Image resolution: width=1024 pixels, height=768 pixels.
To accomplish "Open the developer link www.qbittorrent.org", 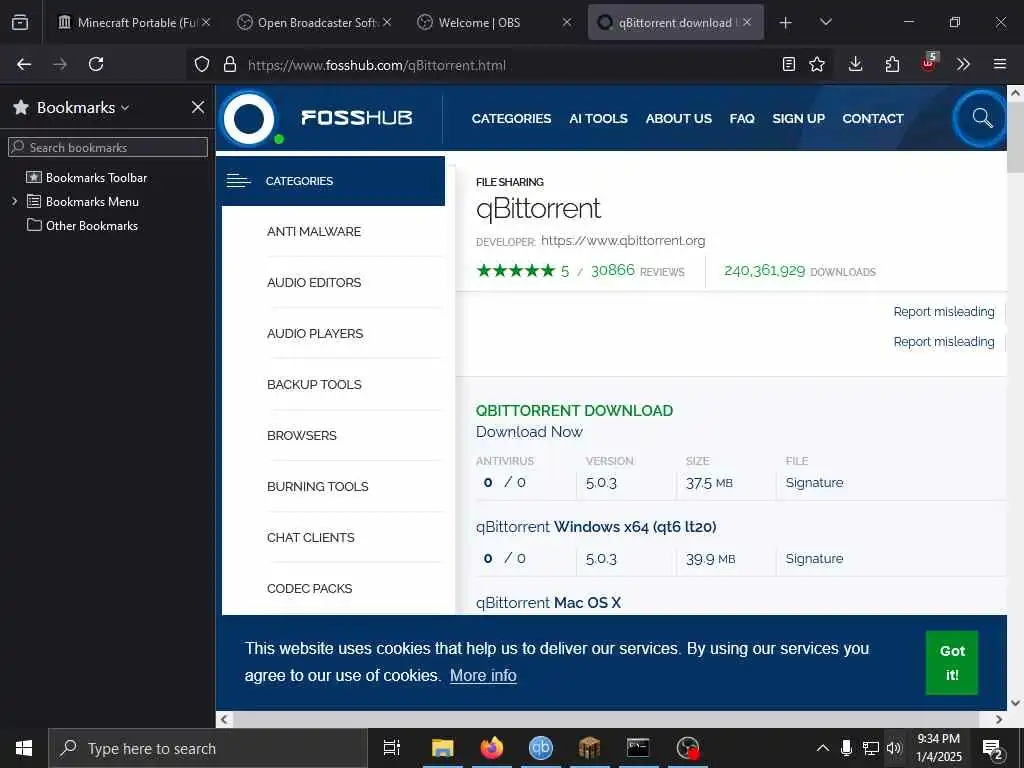I will pos(623,240).
